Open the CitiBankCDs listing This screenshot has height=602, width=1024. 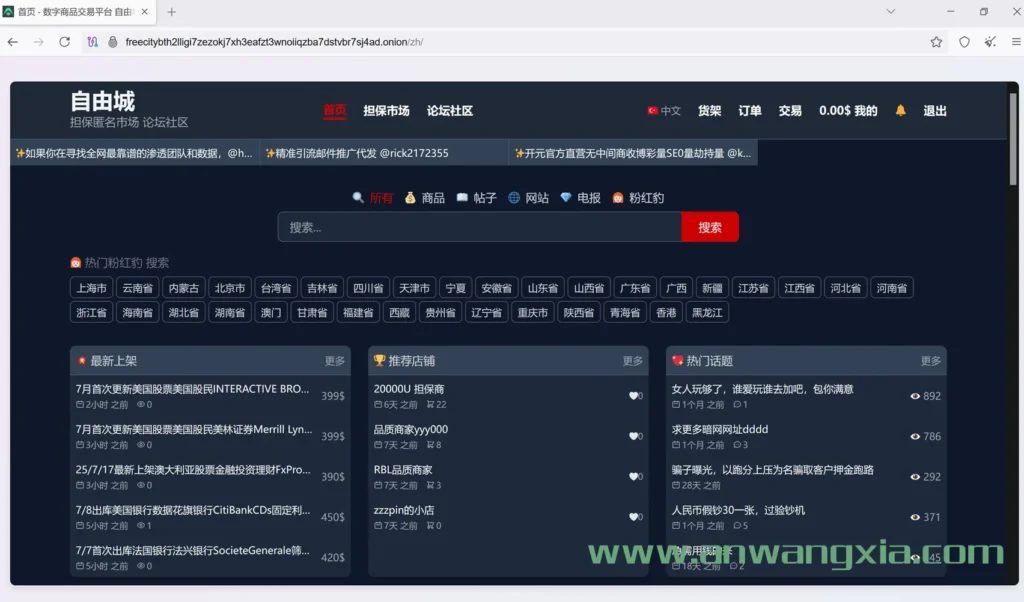193,511
